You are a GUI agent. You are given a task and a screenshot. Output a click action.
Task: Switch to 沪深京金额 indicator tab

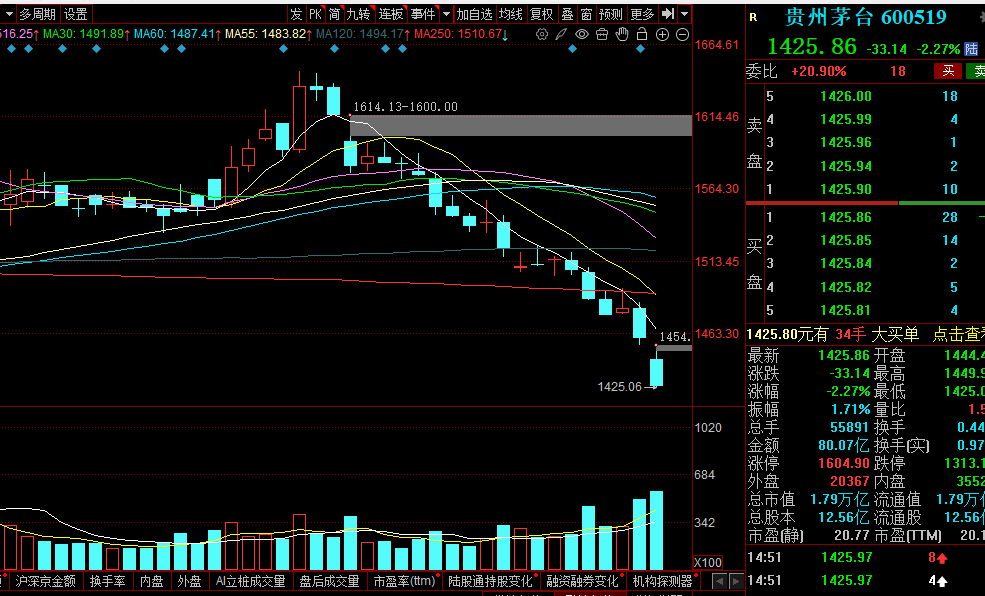45,582
